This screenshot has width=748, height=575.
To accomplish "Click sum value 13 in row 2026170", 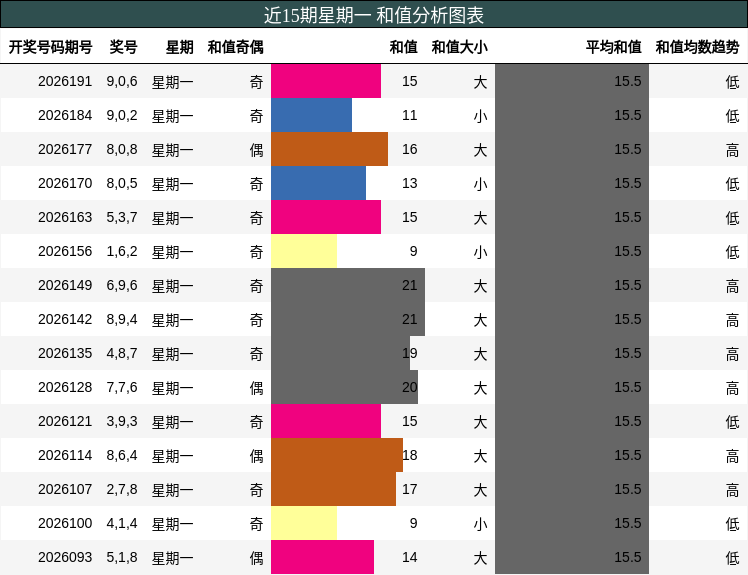I will pyautogui.click(x=410, y=183).
